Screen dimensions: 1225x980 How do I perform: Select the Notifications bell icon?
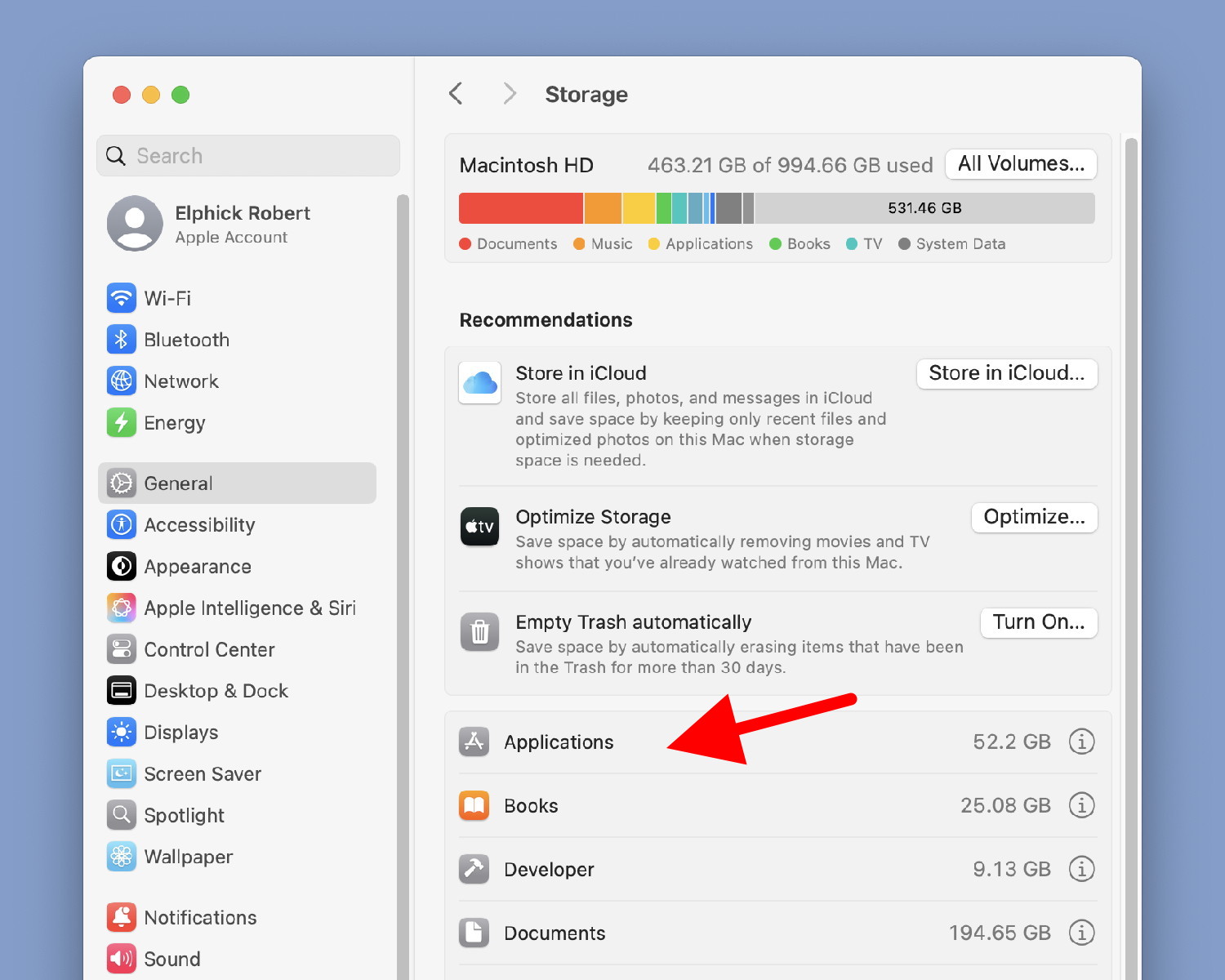click(x=122, y=918)
